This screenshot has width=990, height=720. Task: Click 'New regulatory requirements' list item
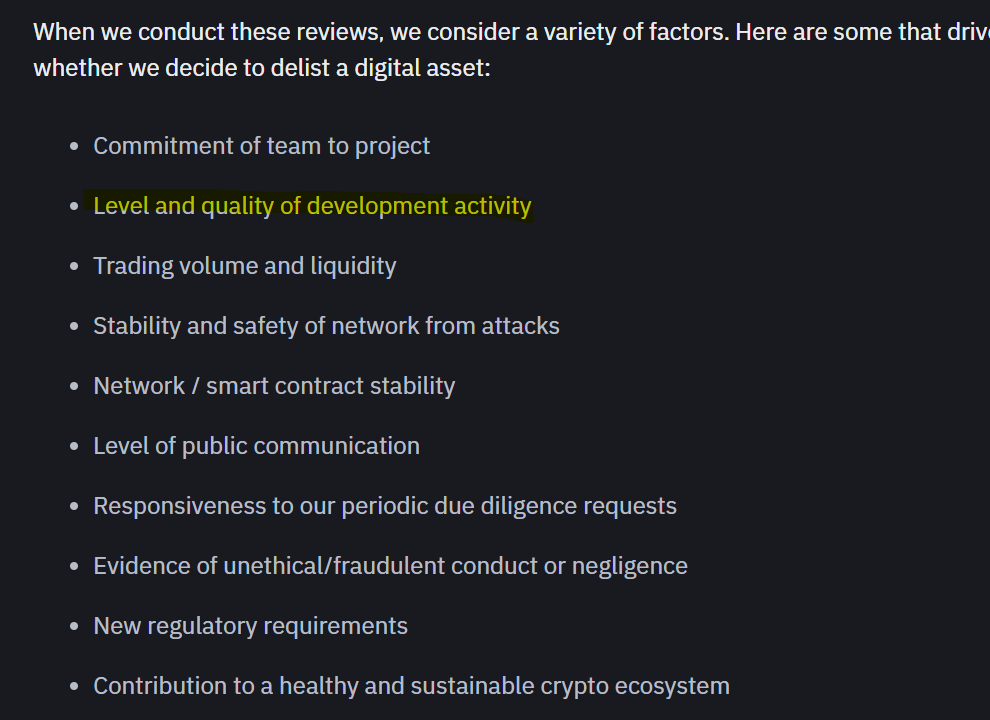pos(250,626)
